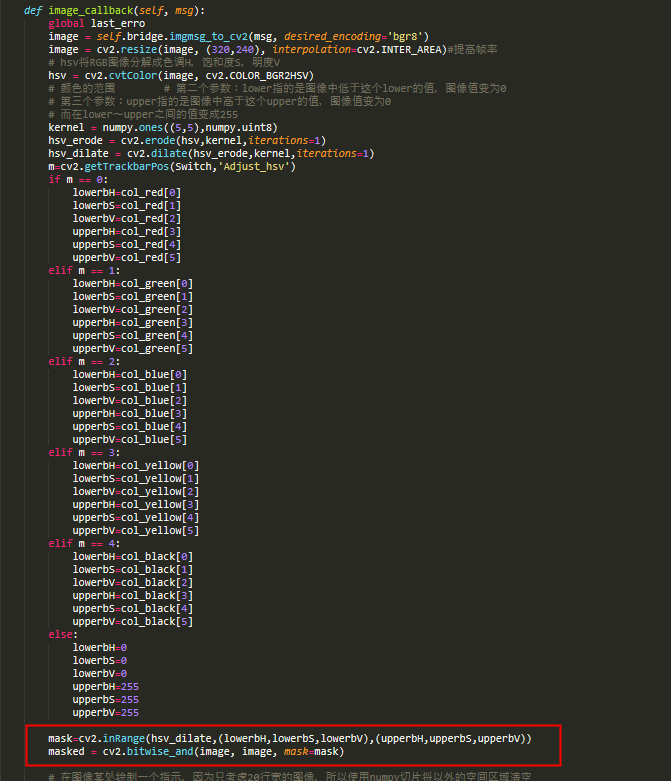Screen dimensions: 671x781
Task: Click the 'elif m == 4:' statement
Action: point(84,543)
